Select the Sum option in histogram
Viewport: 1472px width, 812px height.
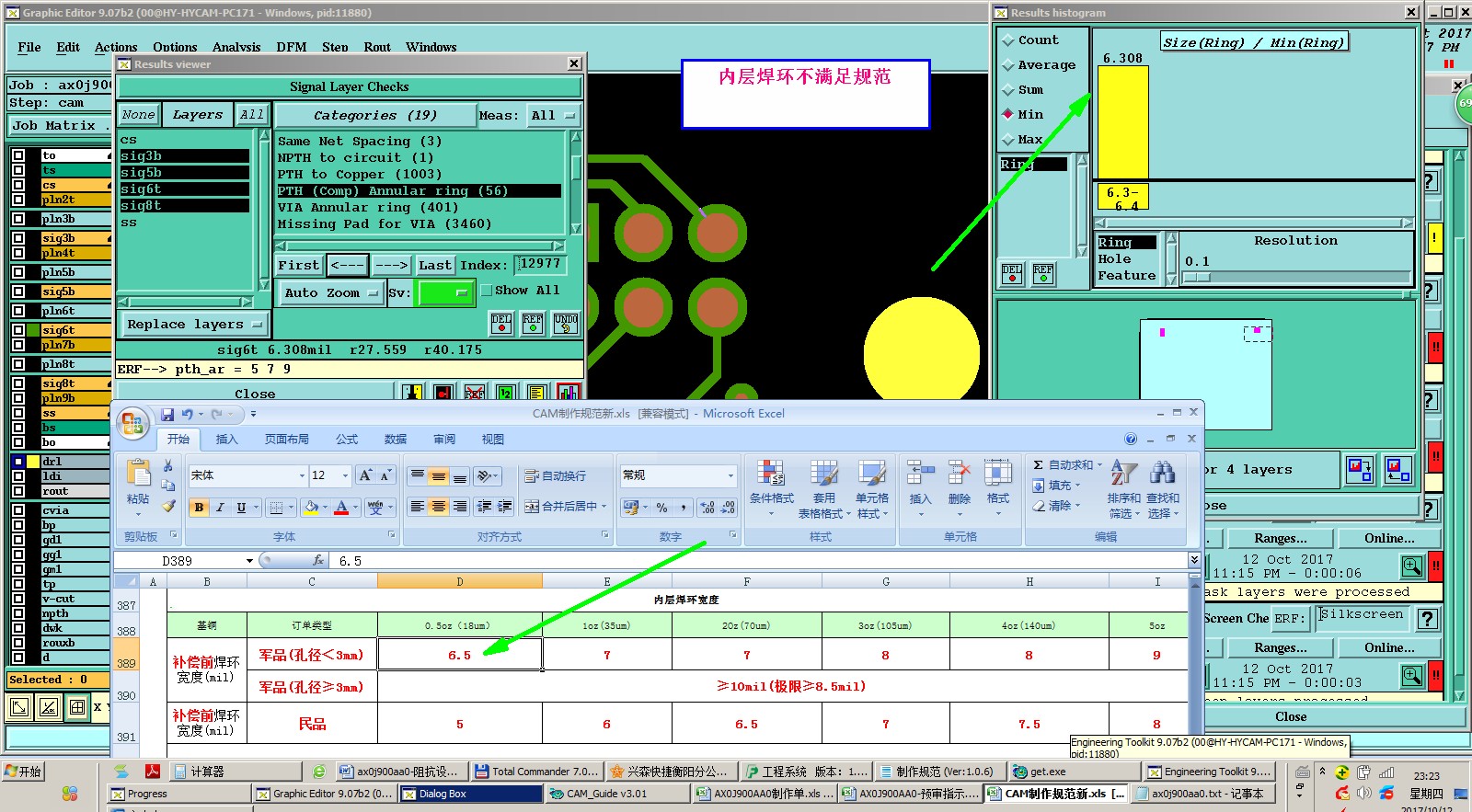1008,90
